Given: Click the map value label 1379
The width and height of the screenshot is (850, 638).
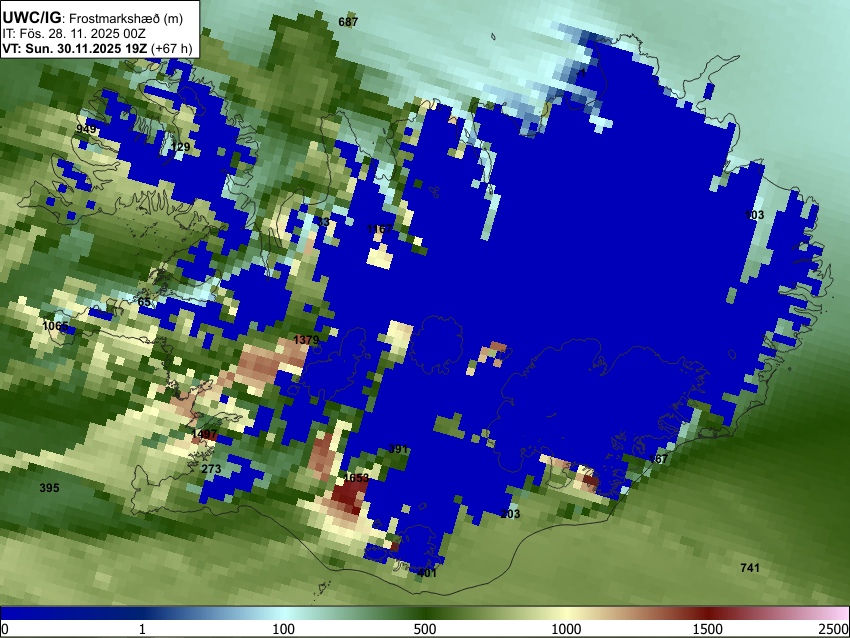Looking at the screenshot, I should pyautogui.click(x=306, y=340).
